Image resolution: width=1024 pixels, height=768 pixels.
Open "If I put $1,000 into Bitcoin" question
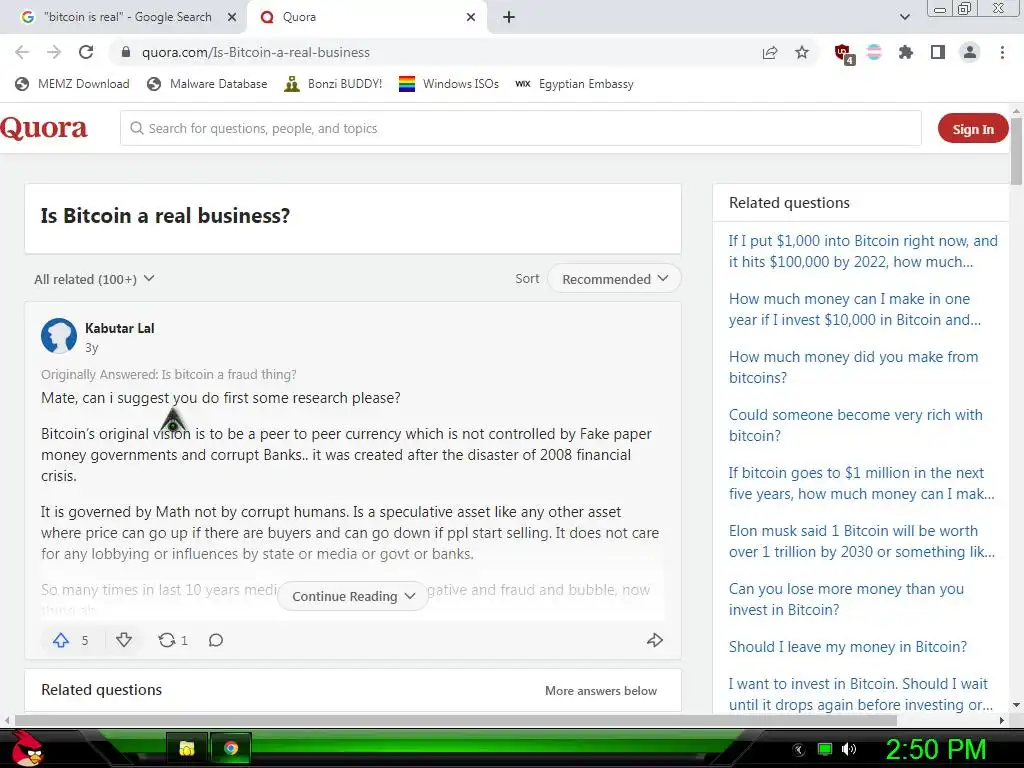click(x=863, y=251)
